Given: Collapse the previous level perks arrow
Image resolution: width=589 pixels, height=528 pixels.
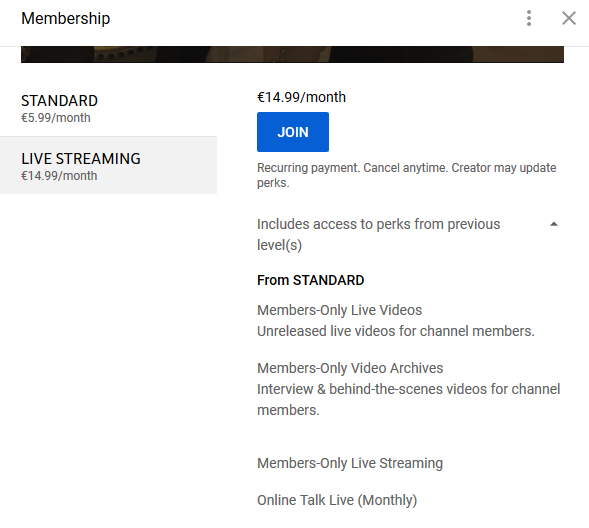Looking at the screenshot, I should tap(554, 224).
